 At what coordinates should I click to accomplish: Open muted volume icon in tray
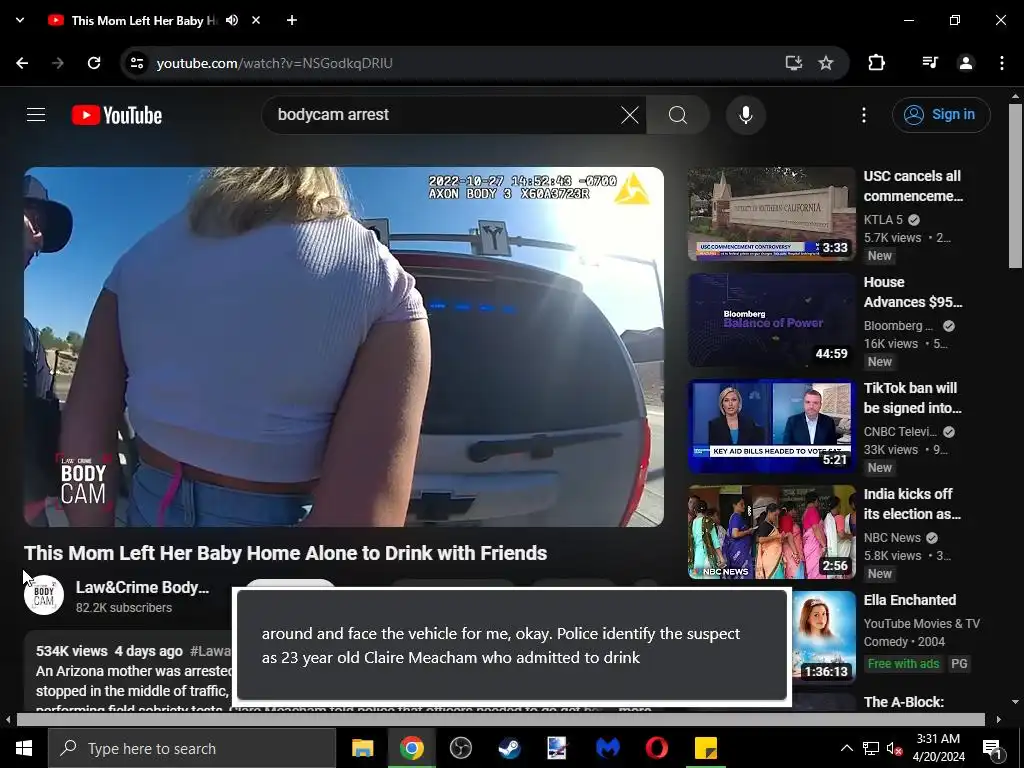(894, 748)
